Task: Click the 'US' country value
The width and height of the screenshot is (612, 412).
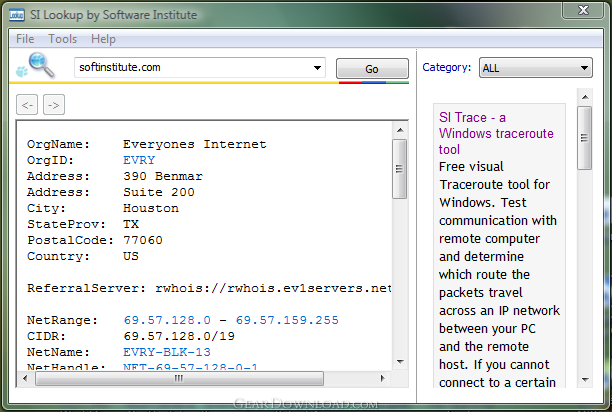Action: pos(131,256)
